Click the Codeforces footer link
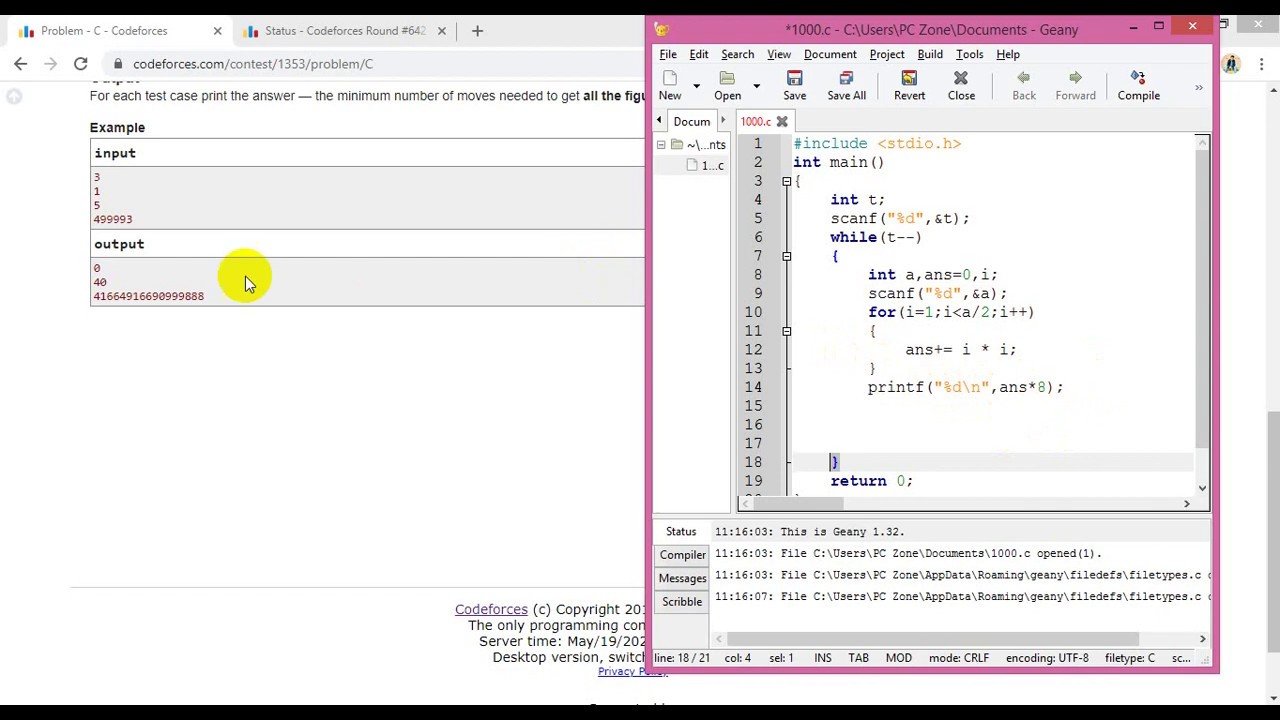Image resolution: width=1280 pixels, height=720 pixels. [490, 609]
